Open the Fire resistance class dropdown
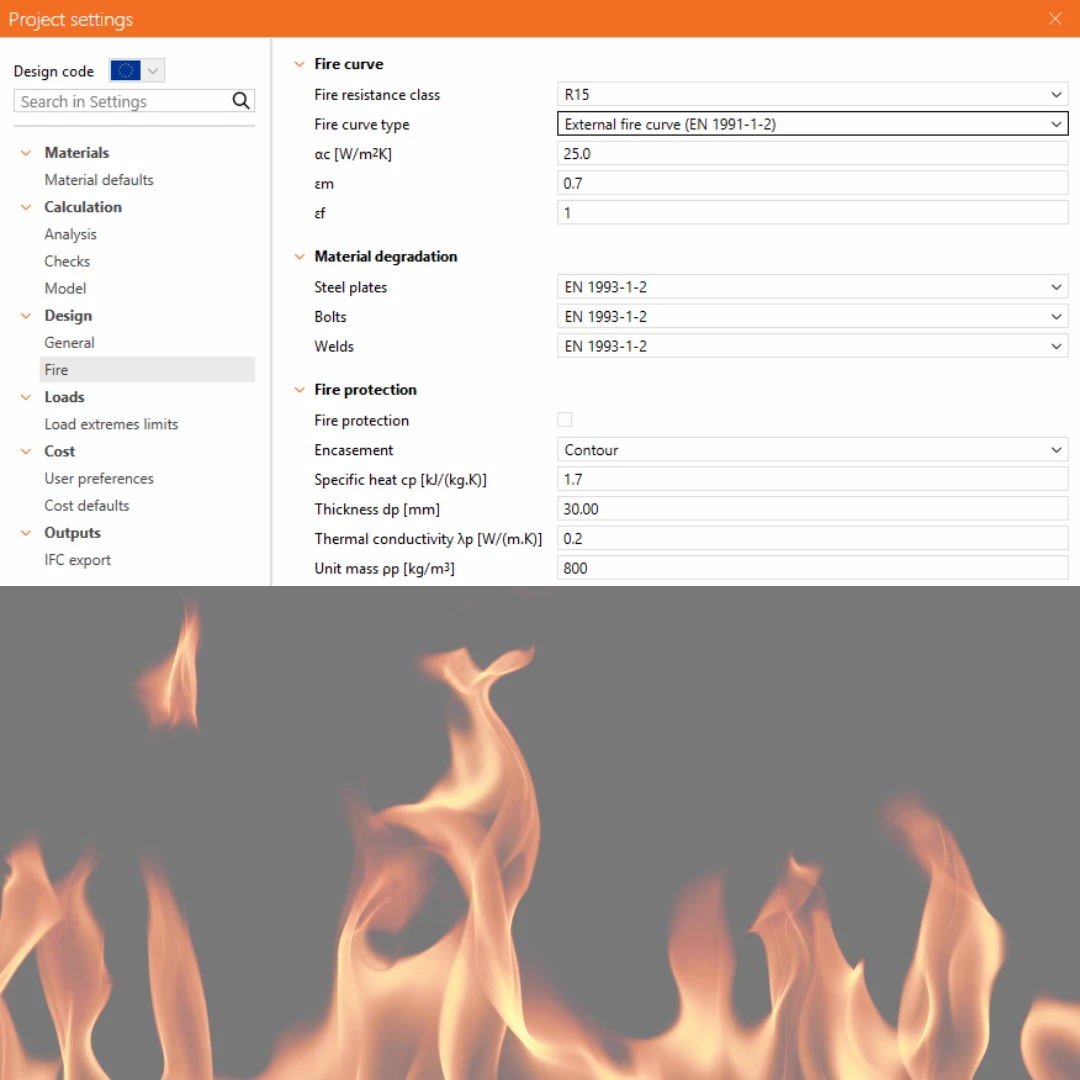 812,94
